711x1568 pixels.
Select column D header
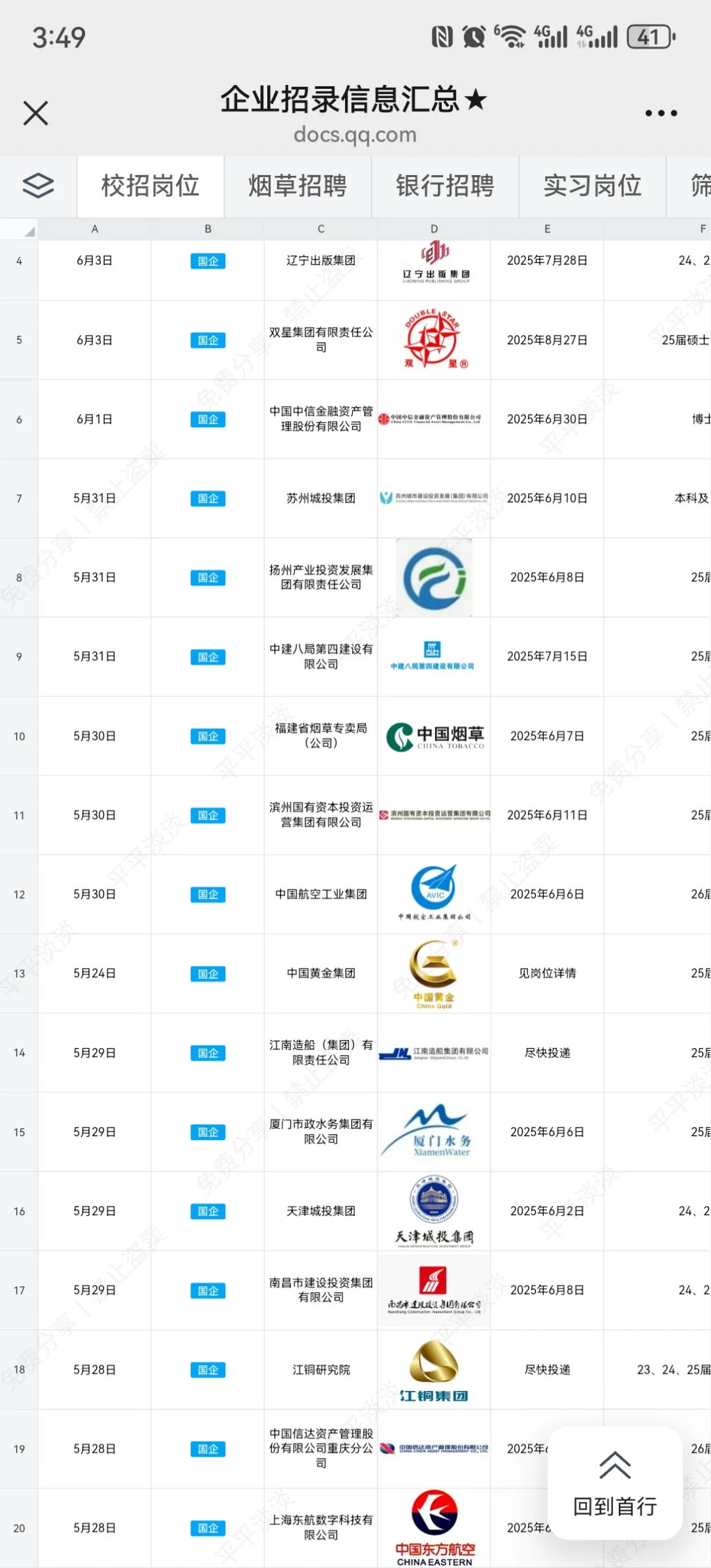point(434,229)
